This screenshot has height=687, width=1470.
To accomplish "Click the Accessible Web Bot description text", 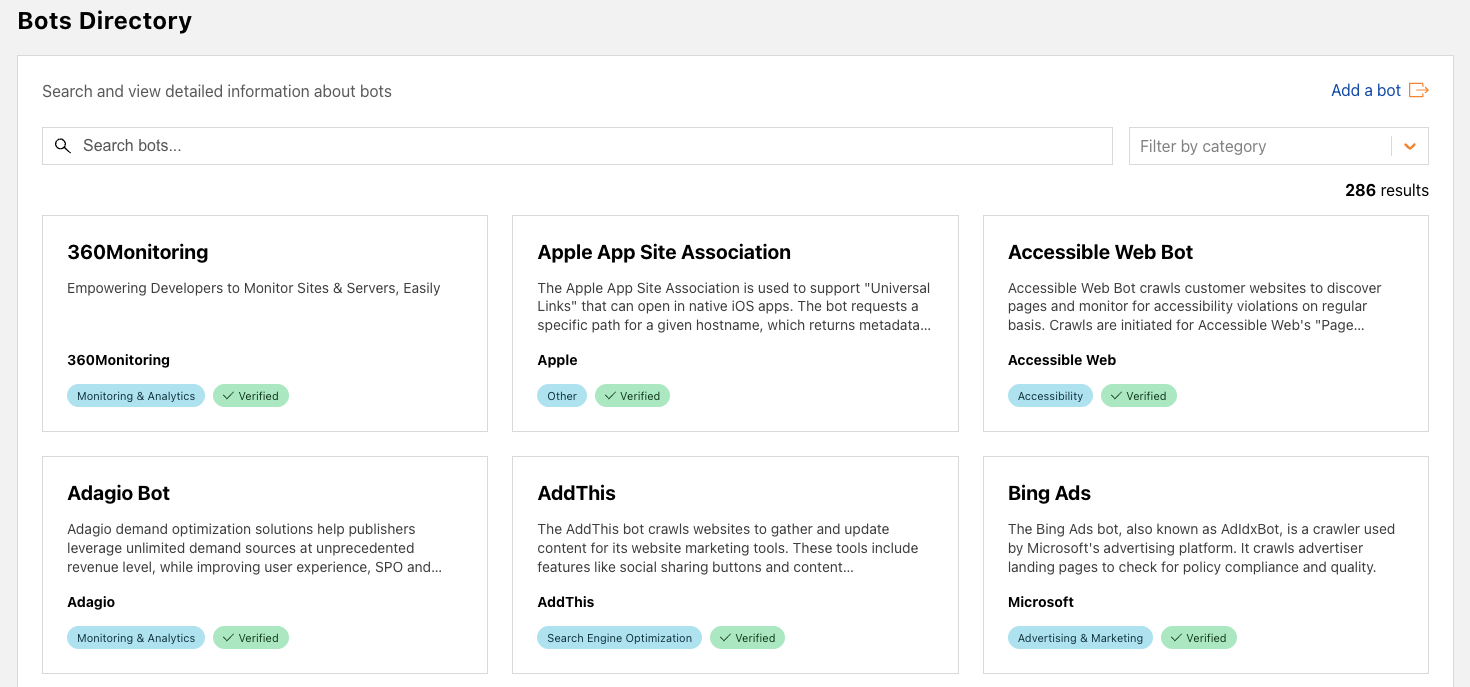I will click(1195, 306).
